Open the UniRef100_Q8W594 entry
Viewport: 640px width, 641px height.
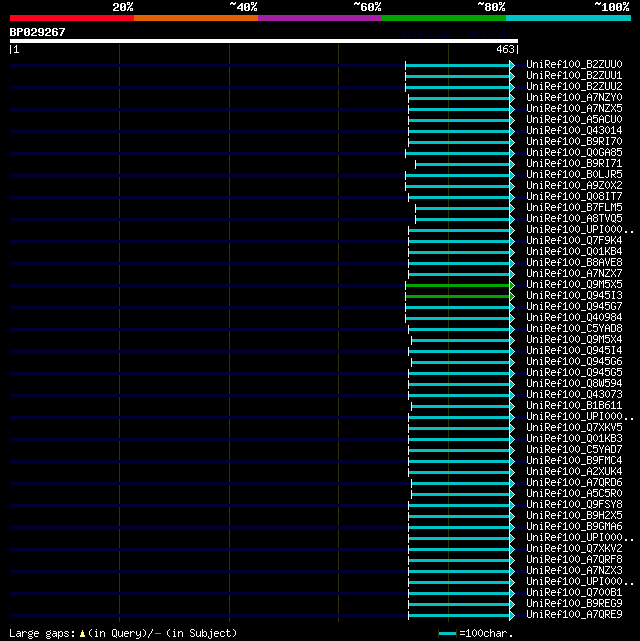[x=574, y=384]
